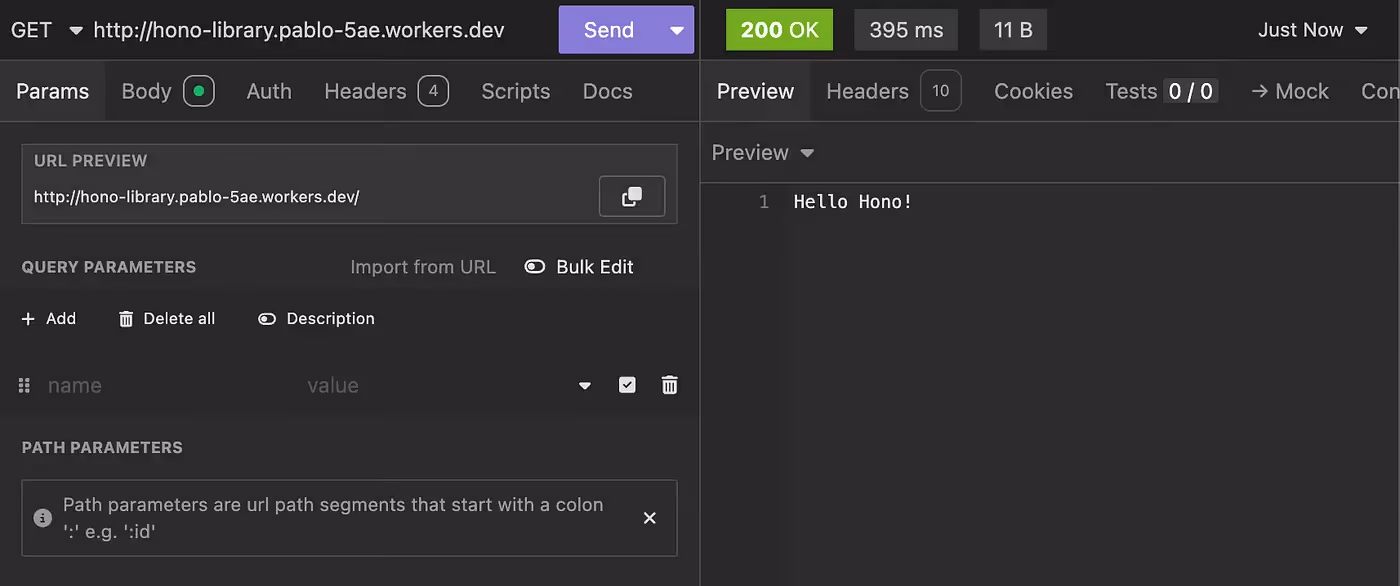Open the Scripts tab
Screen dimensions: 1400x586
point(516,91)
